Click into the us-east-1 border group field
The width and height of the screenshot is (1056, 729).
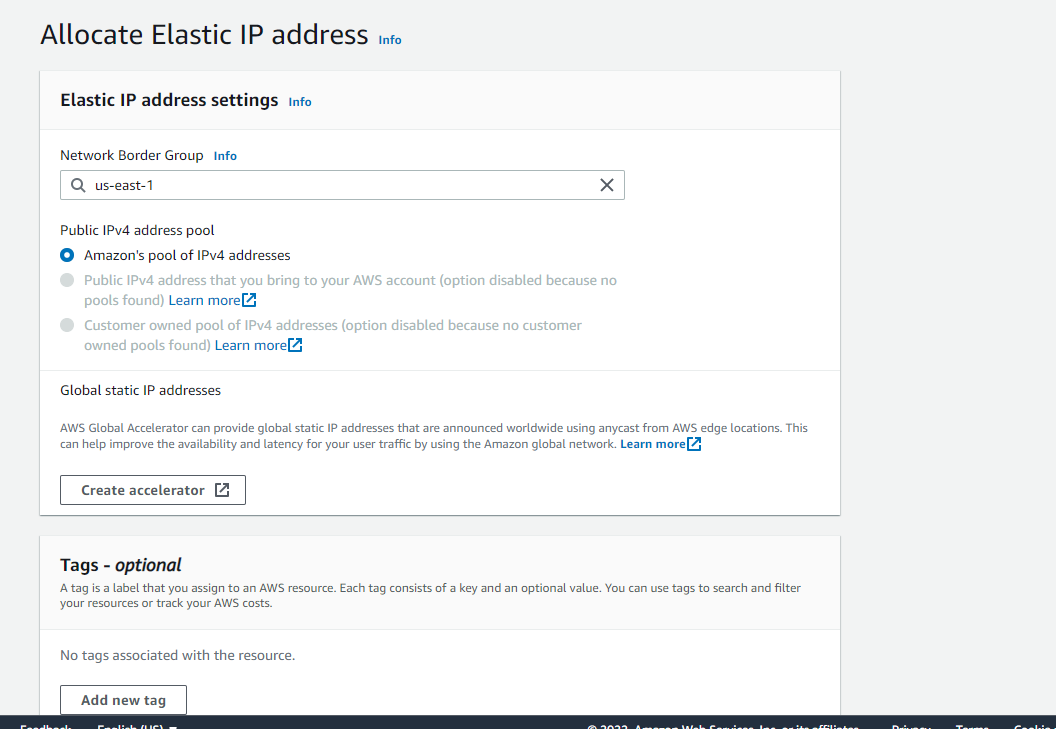(342, 185)
